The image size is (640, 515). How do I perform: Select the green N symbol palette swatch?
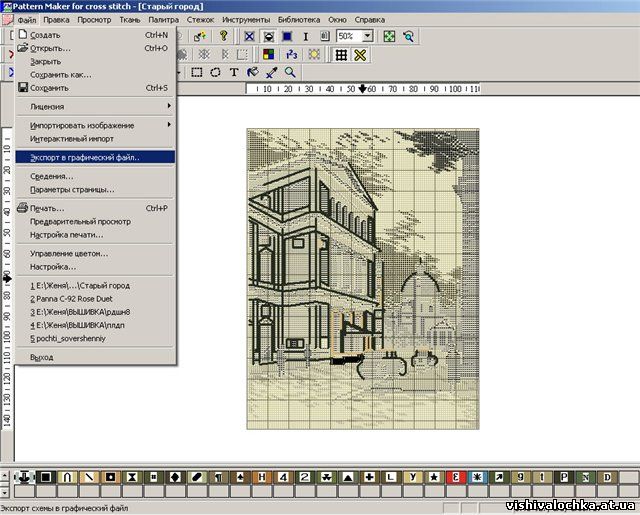pos(585,477)
